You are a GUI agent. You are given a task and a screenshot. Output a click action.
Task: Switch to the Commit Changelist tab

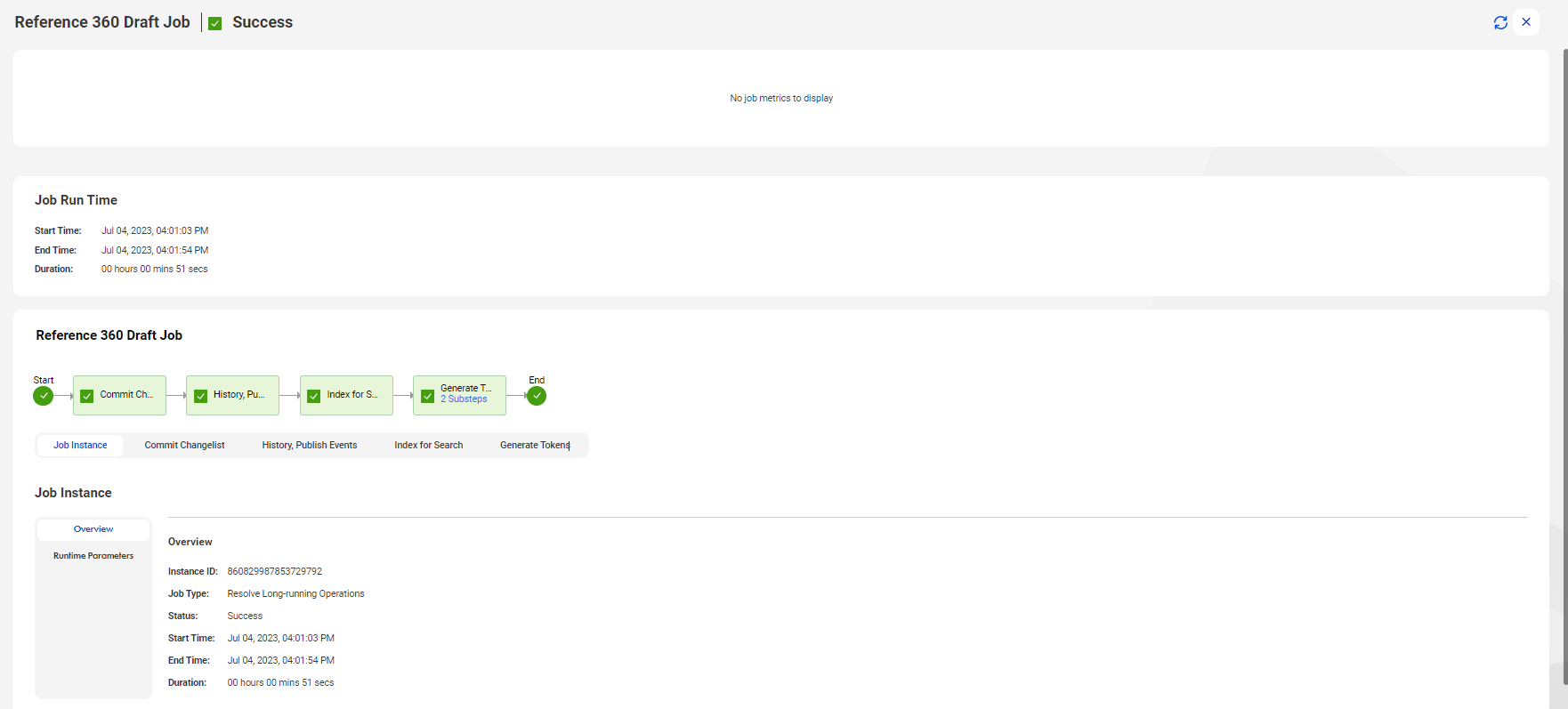(184, 445)
